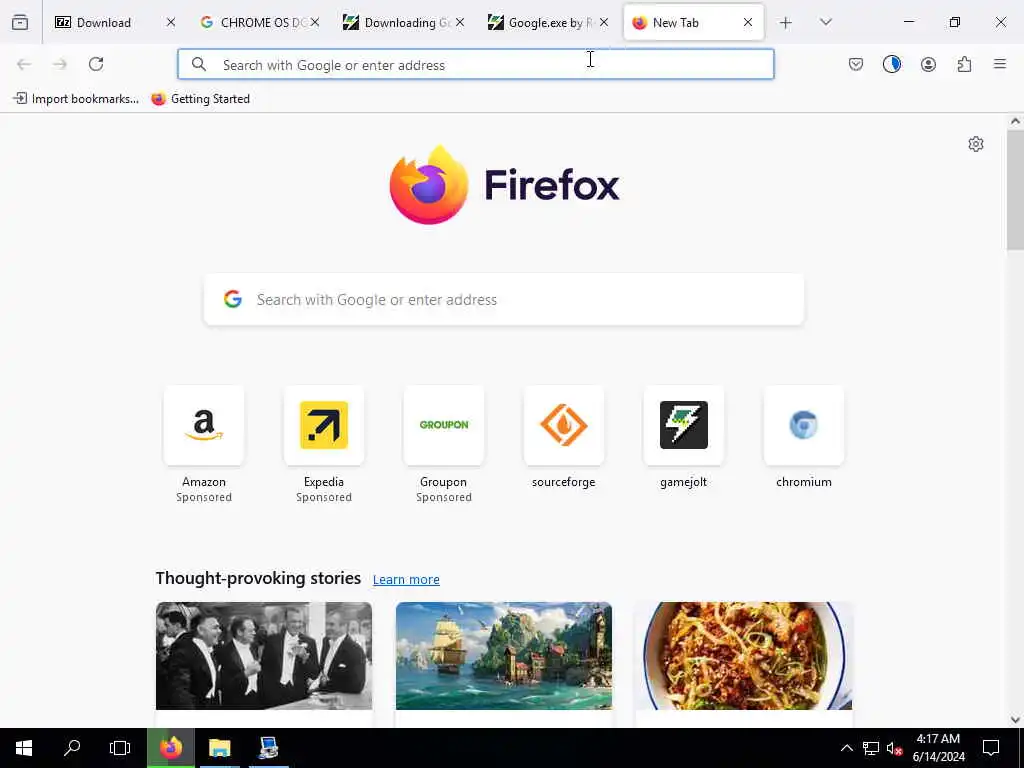Close the Google.exe tab
Screen dimensions: 1024x768
(x=604, y=22)
